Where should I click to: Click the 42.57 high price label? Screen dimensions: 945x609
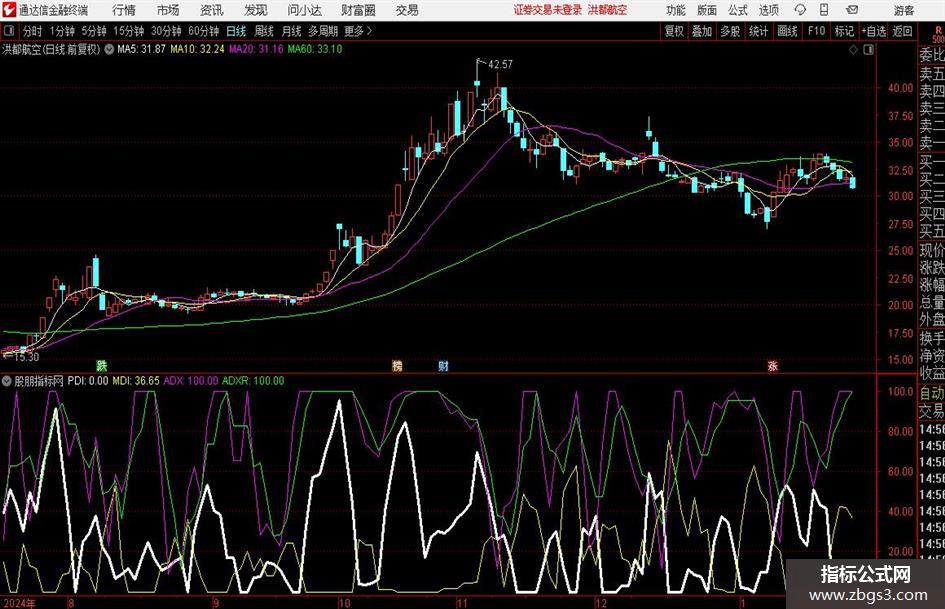[x=500, y=65]
